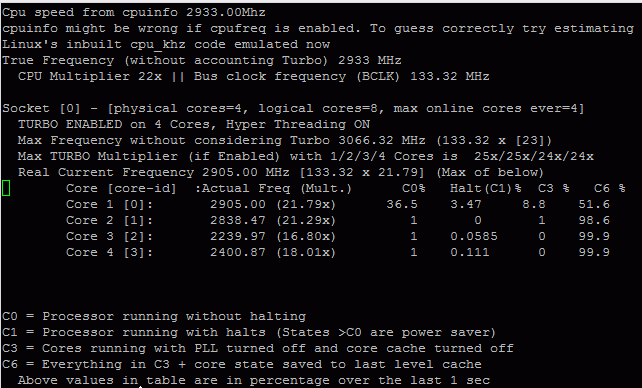Click the Core 3 [2] row label
The width and height of the screenshot is (642, 388).
pos(109,236)
